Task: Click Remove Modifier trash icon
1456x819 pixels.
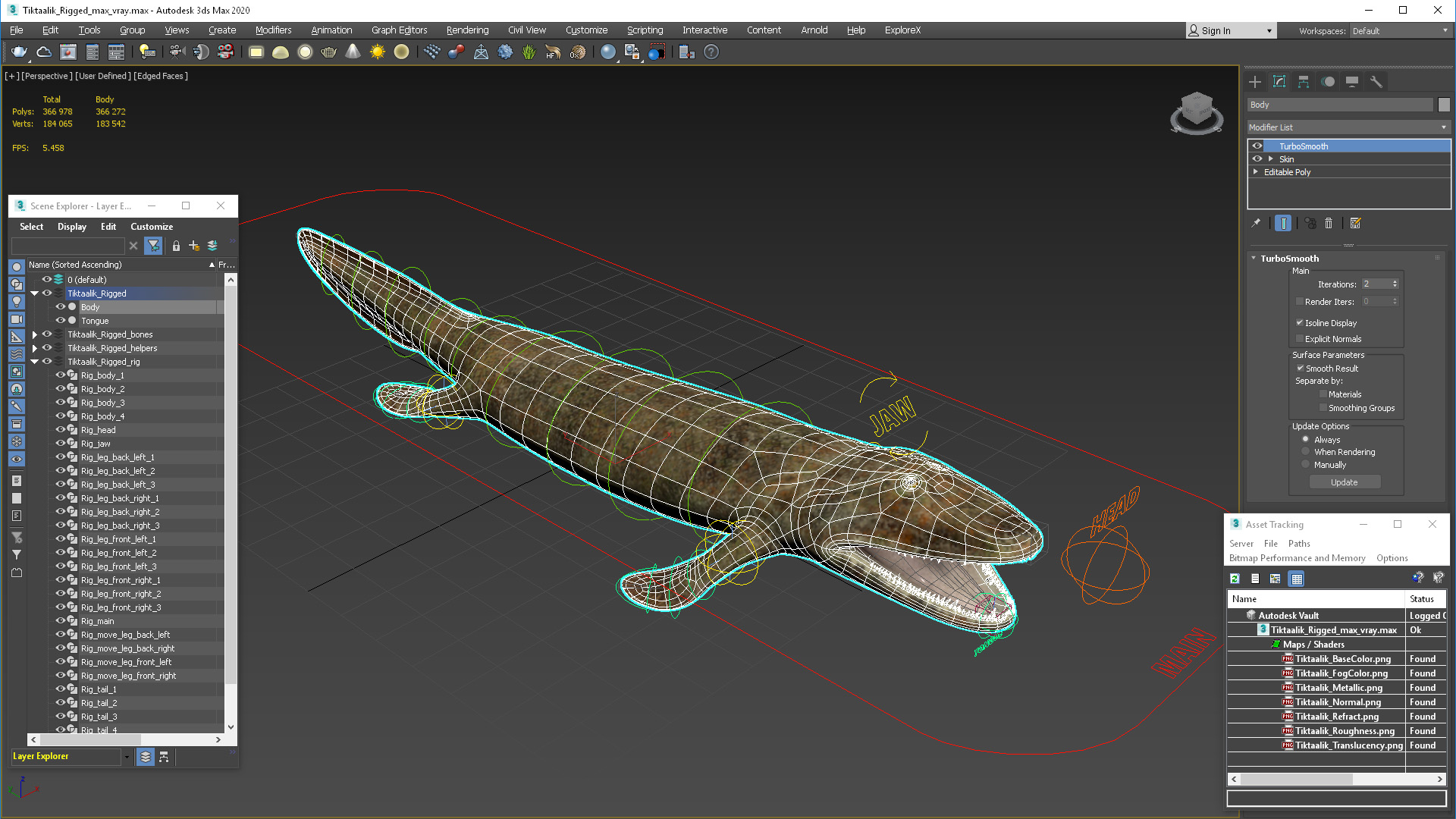Action: 1329,223
